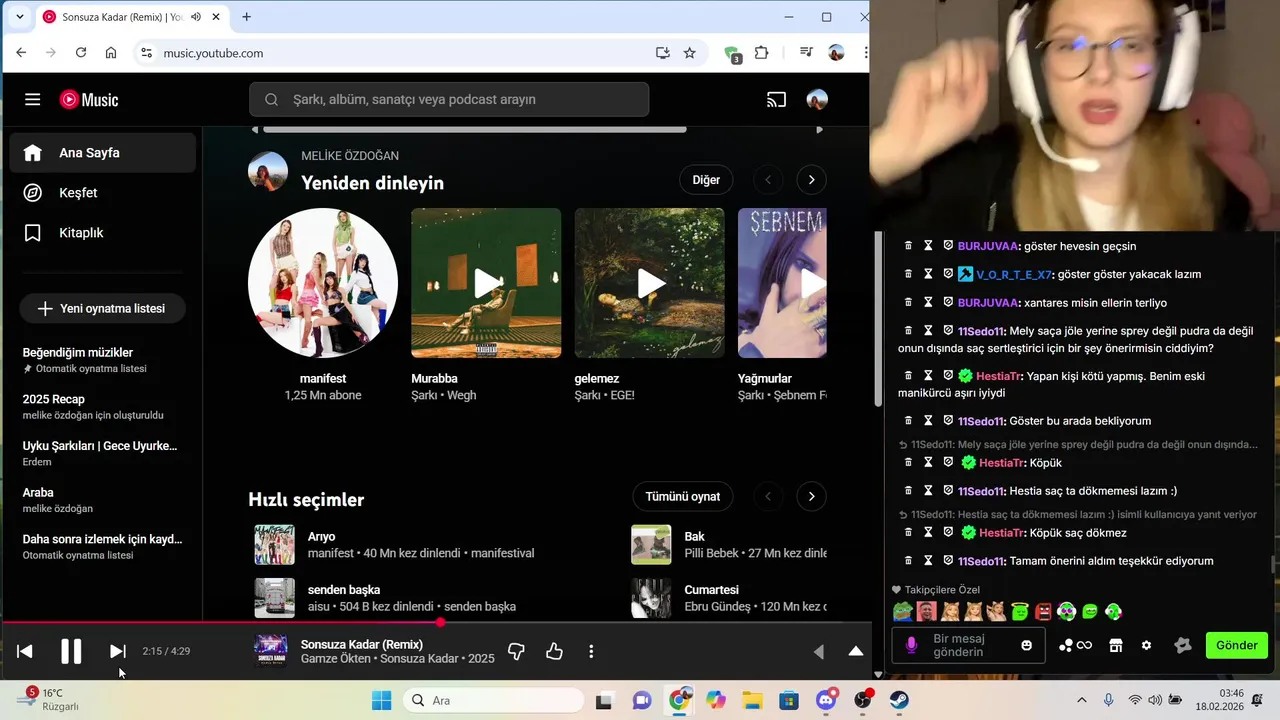Open the Cast to device icon

tap(777, 100)
